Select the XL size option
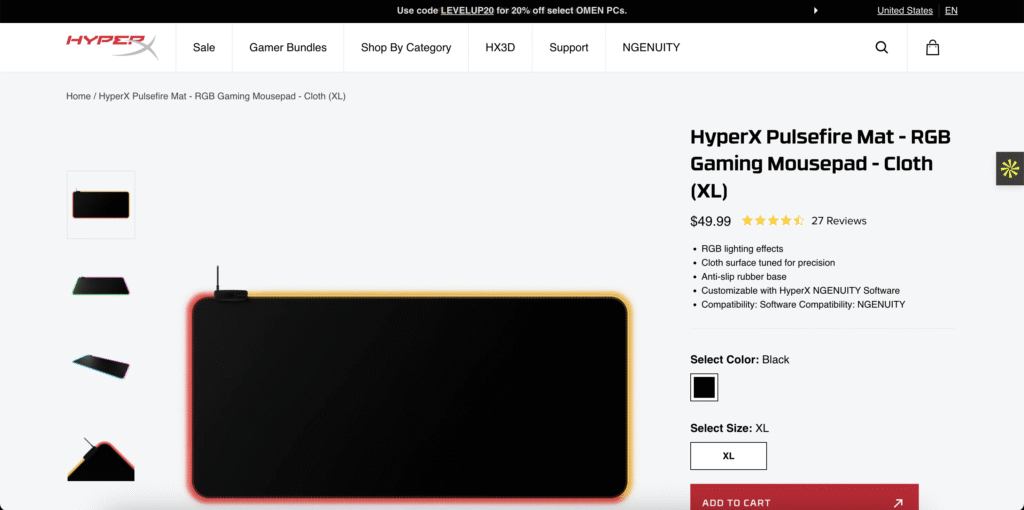1024x510 pixels. (x=728, y=456)
